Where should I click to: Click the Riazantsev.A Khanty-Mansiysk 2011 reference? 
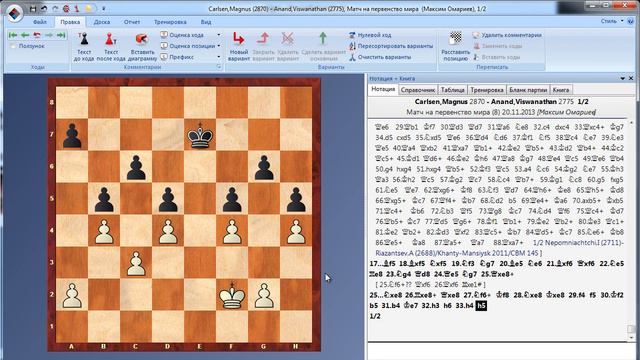[x=458, y=253]
